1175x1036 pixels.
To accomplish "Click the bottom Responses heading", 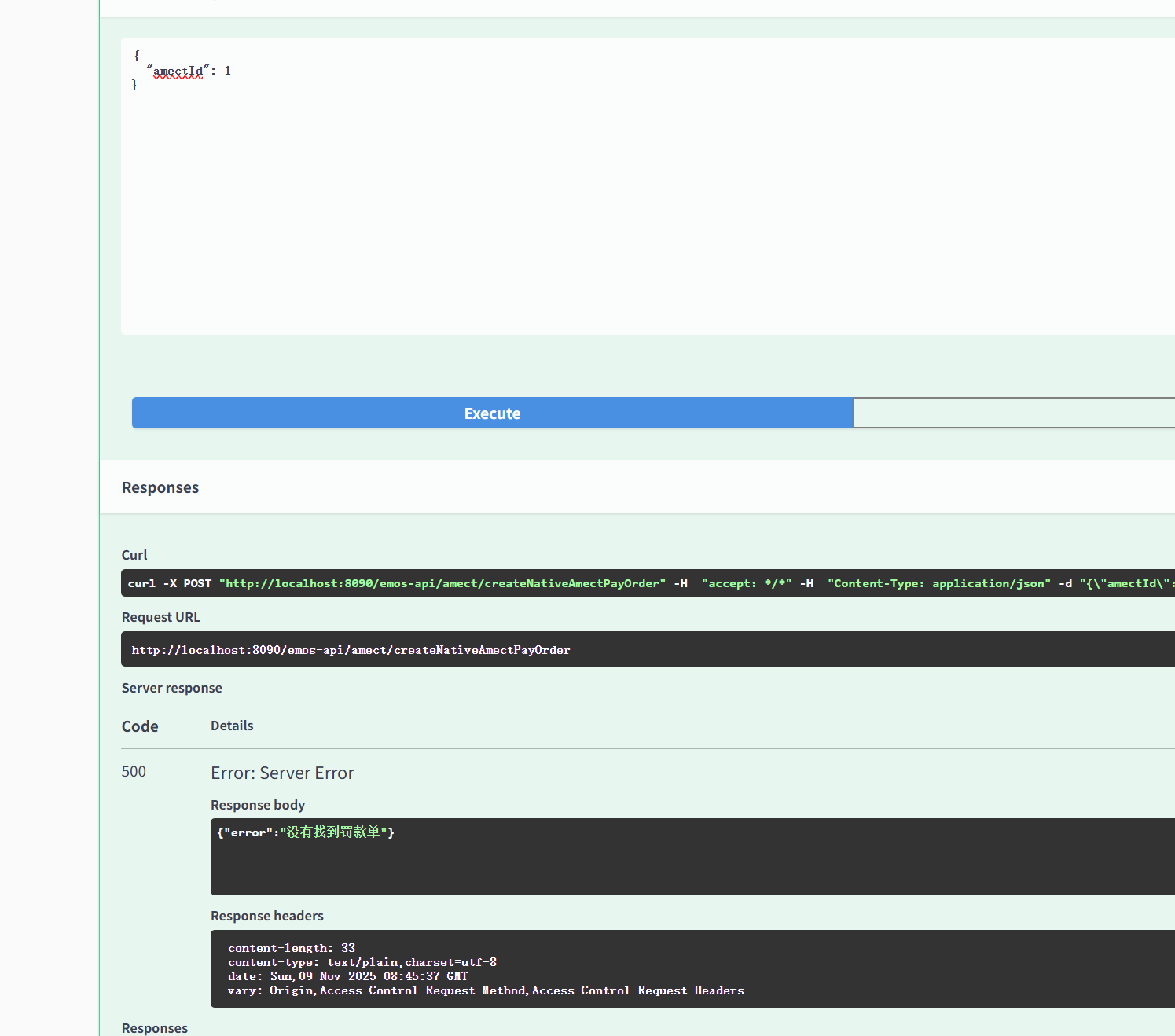I will 155,1028.
